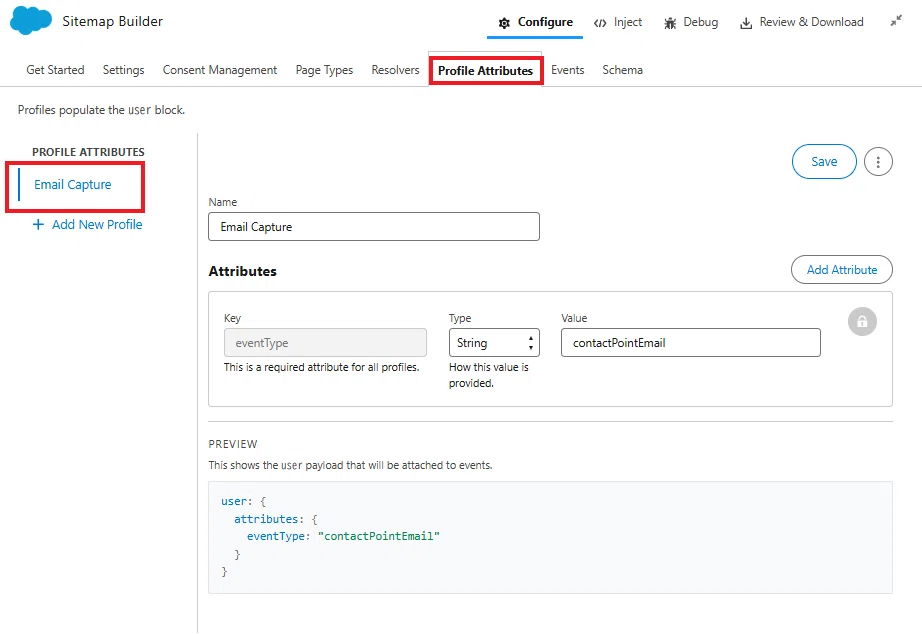Click the Add Attribute button
Image resolution: width=922 pixels, height=634 pixels.
[x=841, y=270]
